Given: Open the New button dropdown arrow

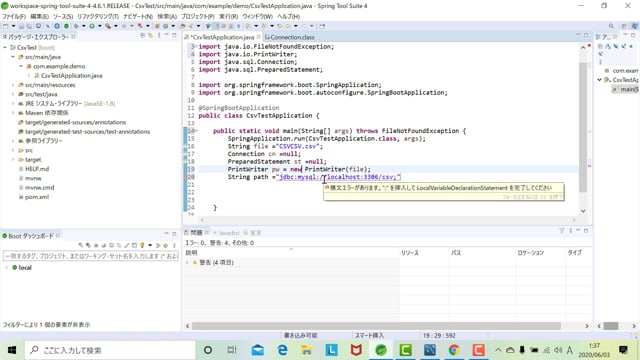Looking at the screenshot, I should 13,26.
